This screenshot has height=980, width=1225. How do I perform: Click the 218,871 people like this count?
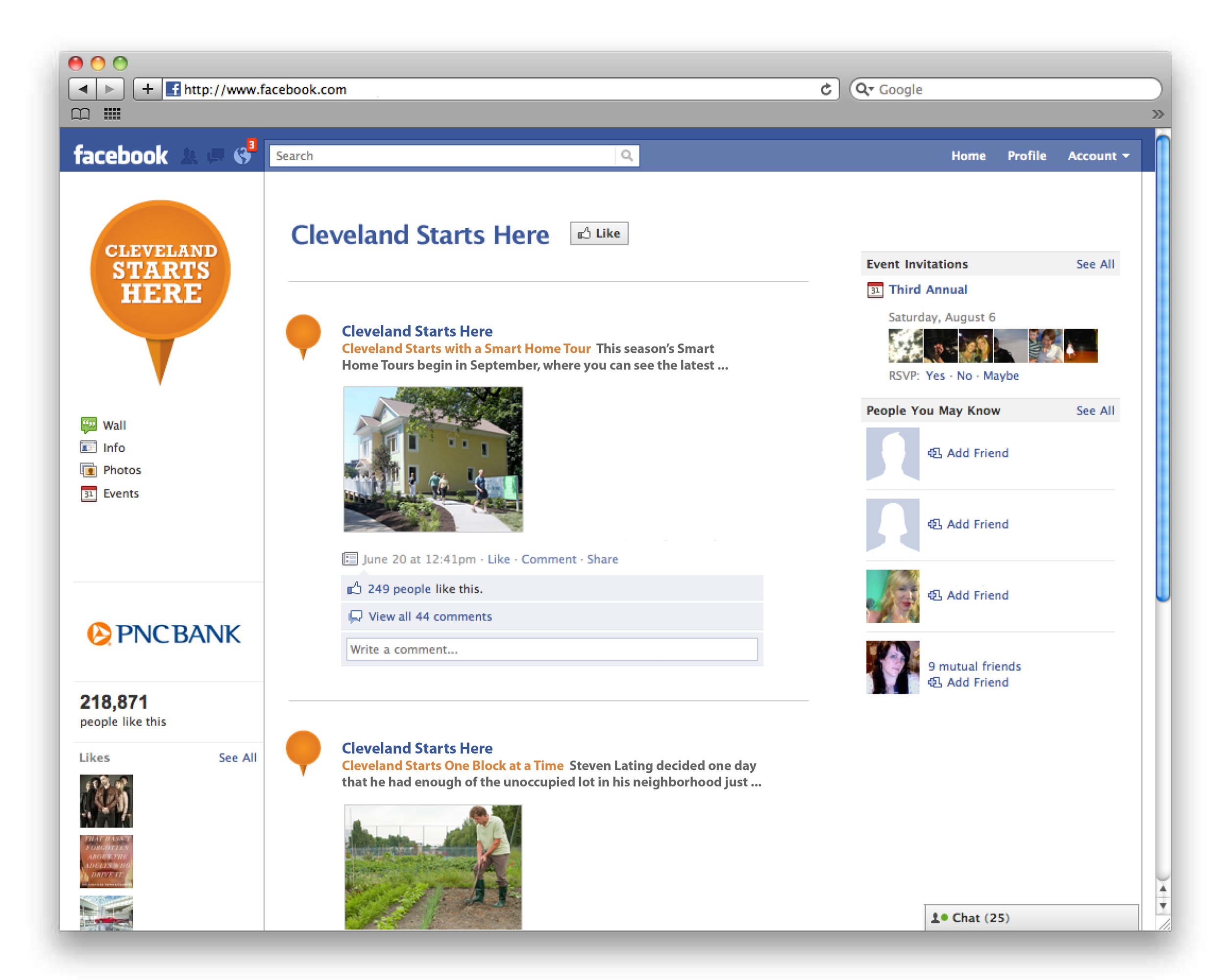pos(122,710)
